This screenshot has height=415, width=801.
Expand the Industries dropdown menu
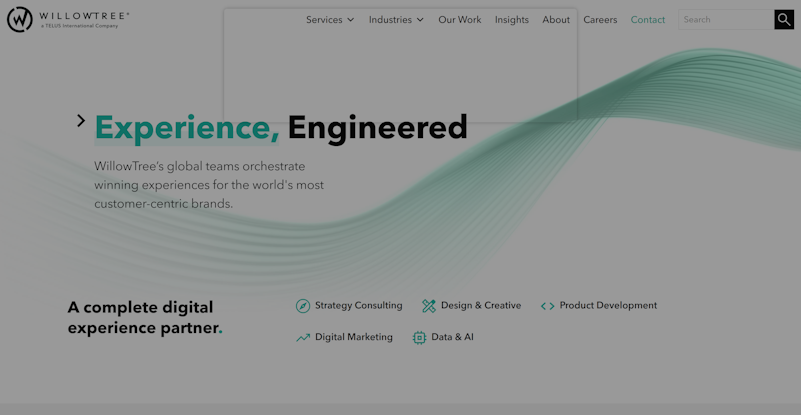(396, 19)
